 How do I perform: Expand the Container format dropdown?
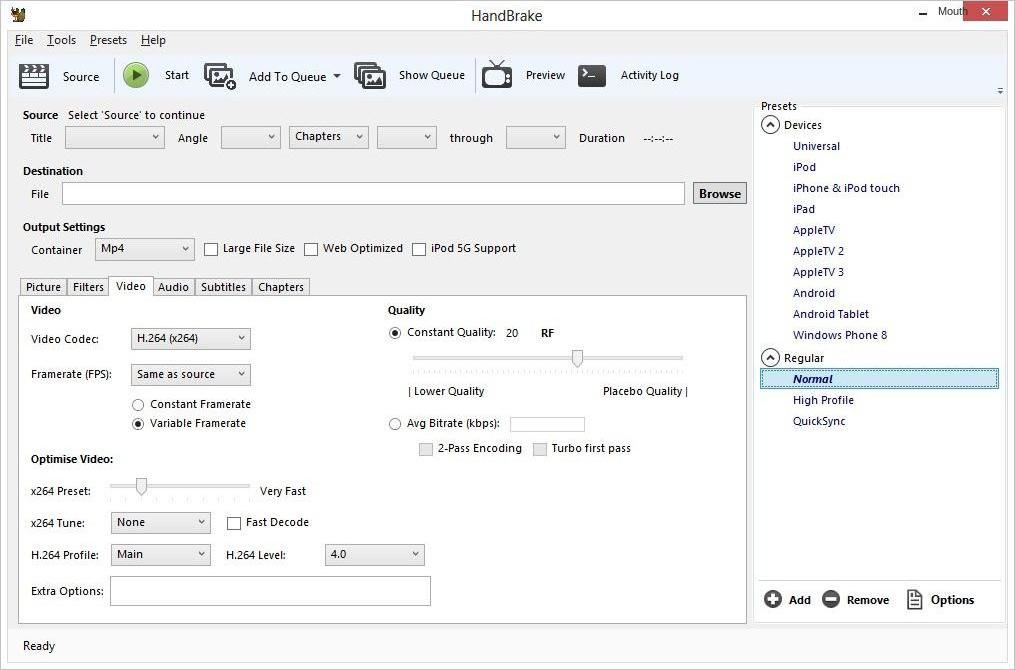coord(145,249)
